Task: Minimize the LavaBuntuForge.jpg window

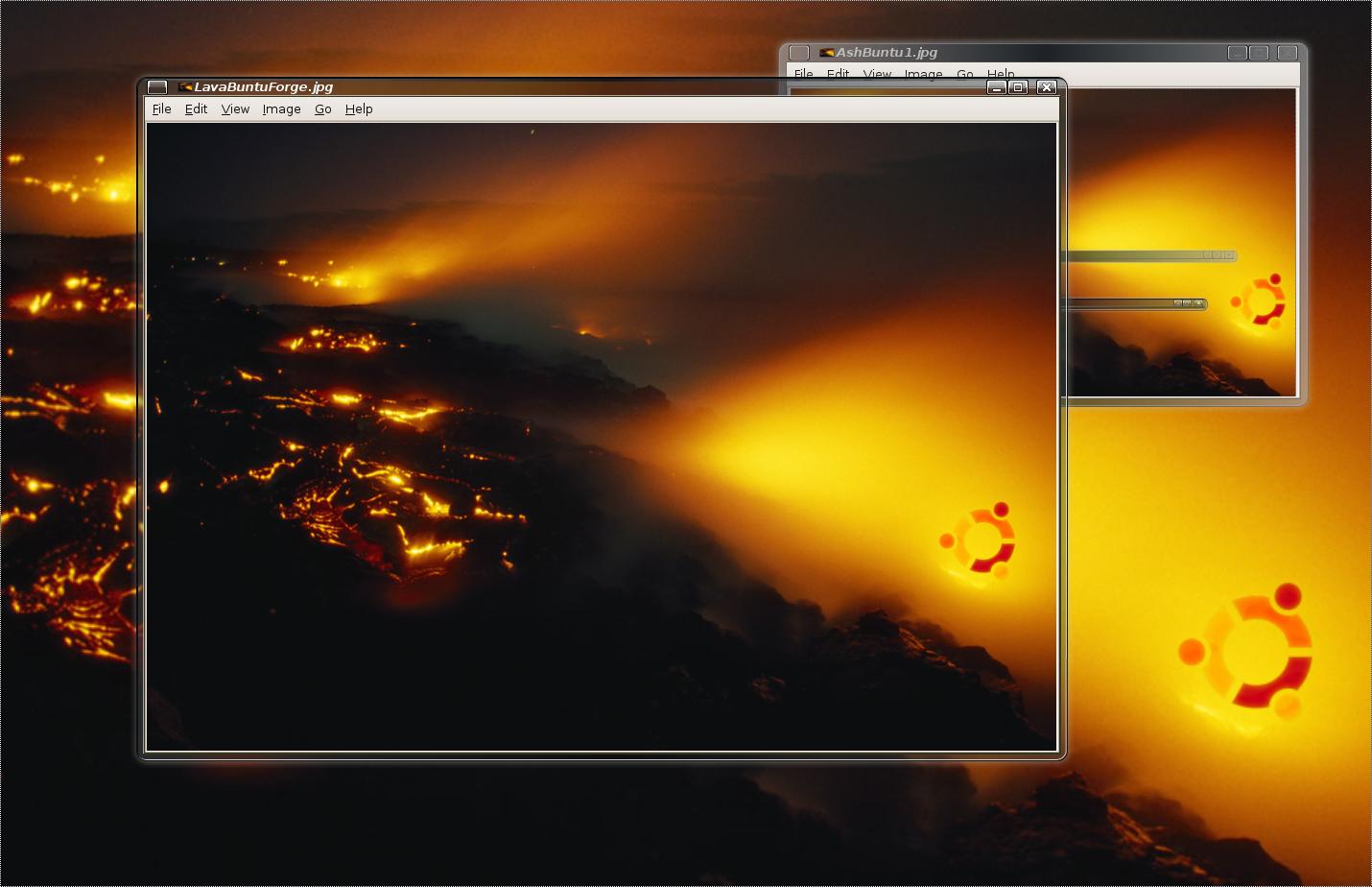Action: coord(997,87)
